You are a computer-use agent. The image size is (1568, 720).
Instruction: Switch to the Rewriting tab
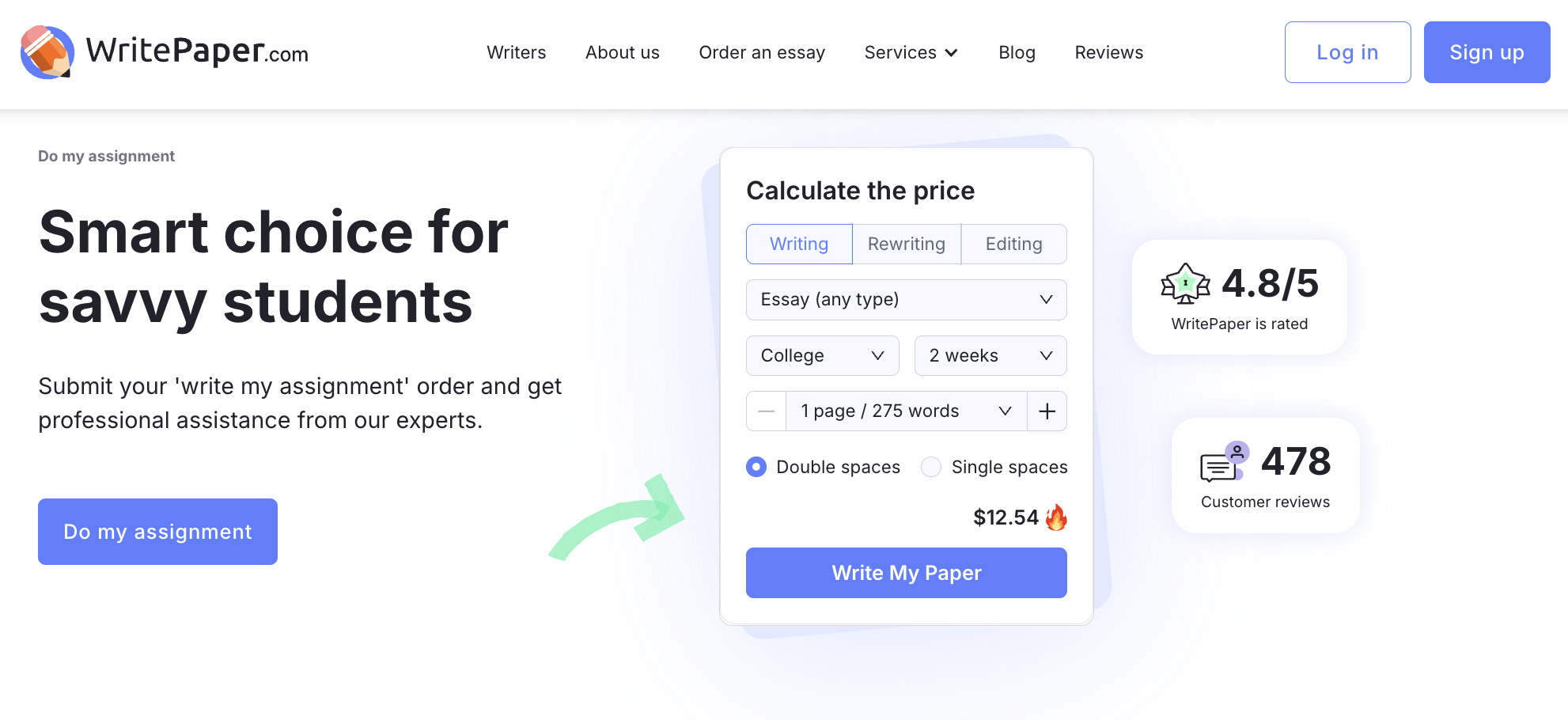pos(907,244)
